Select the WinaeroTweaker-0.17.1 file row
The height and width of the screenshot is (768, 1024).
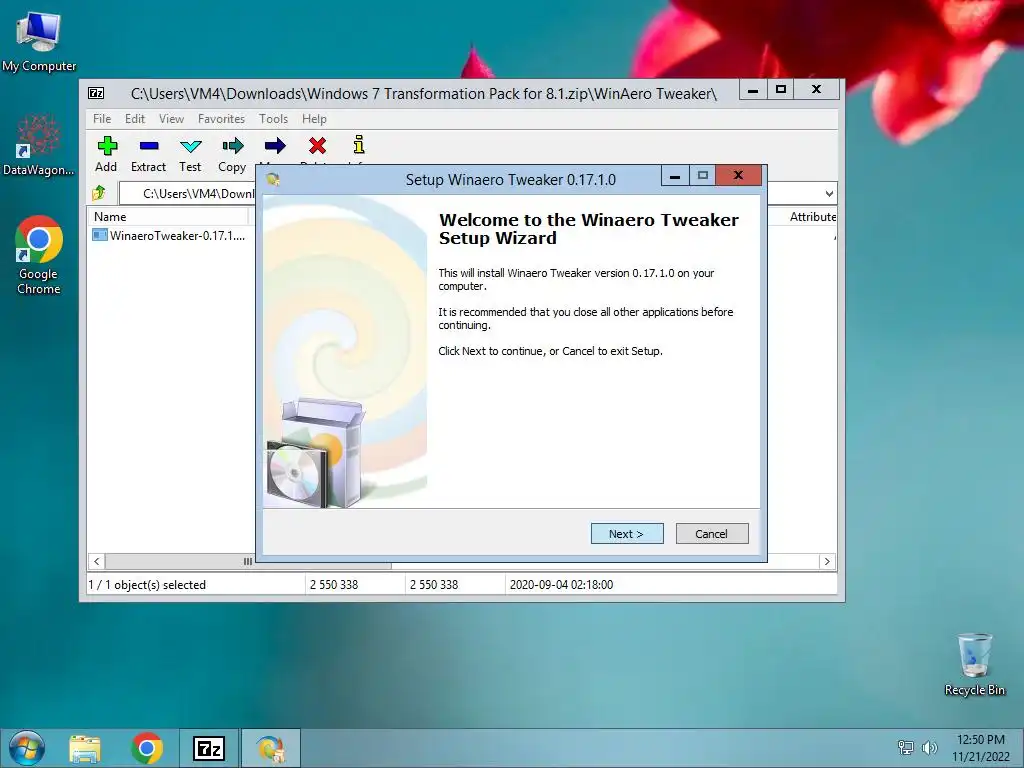(170, 236)
